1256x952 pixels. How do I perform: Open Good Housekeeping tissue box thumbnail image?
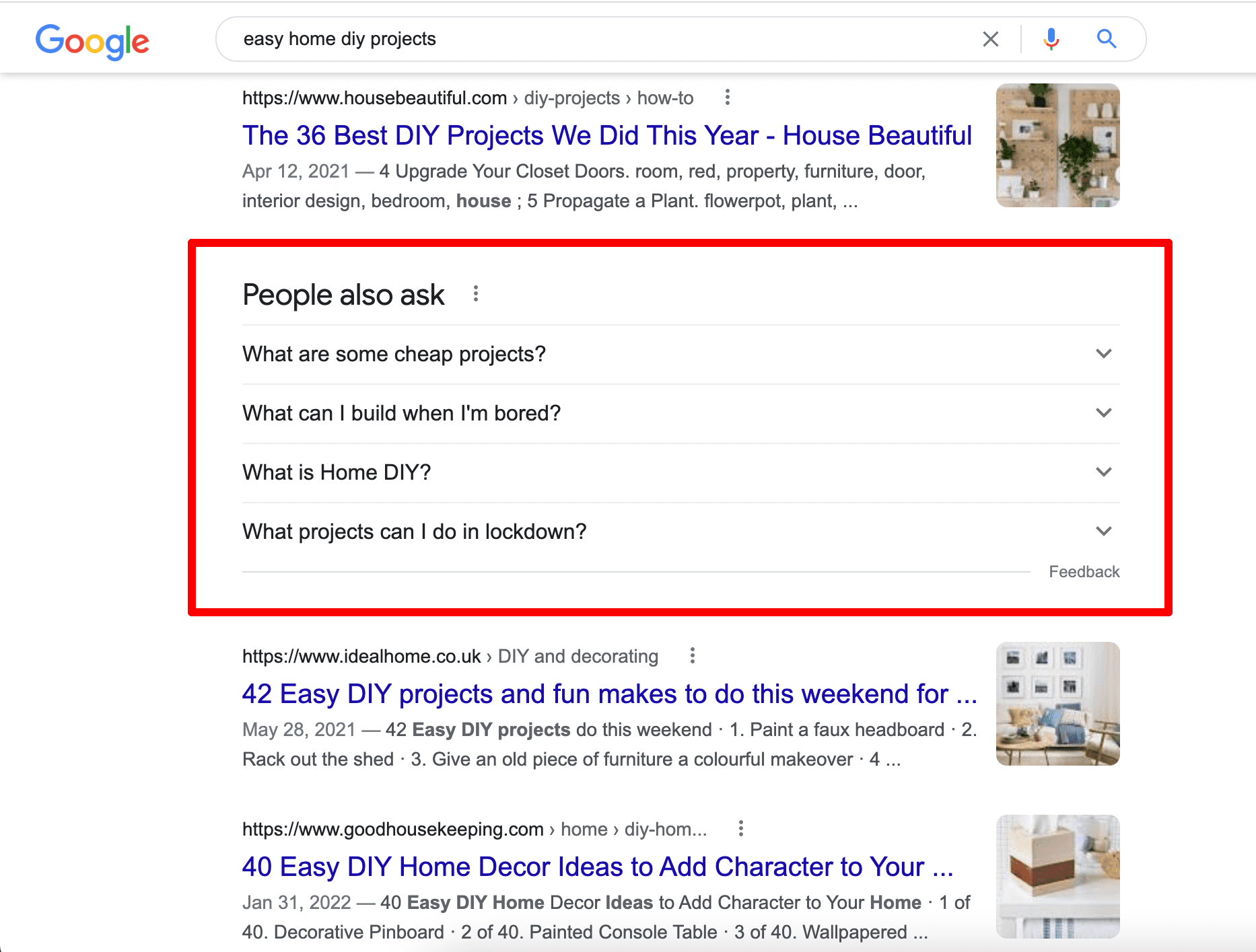(1057, 877)
